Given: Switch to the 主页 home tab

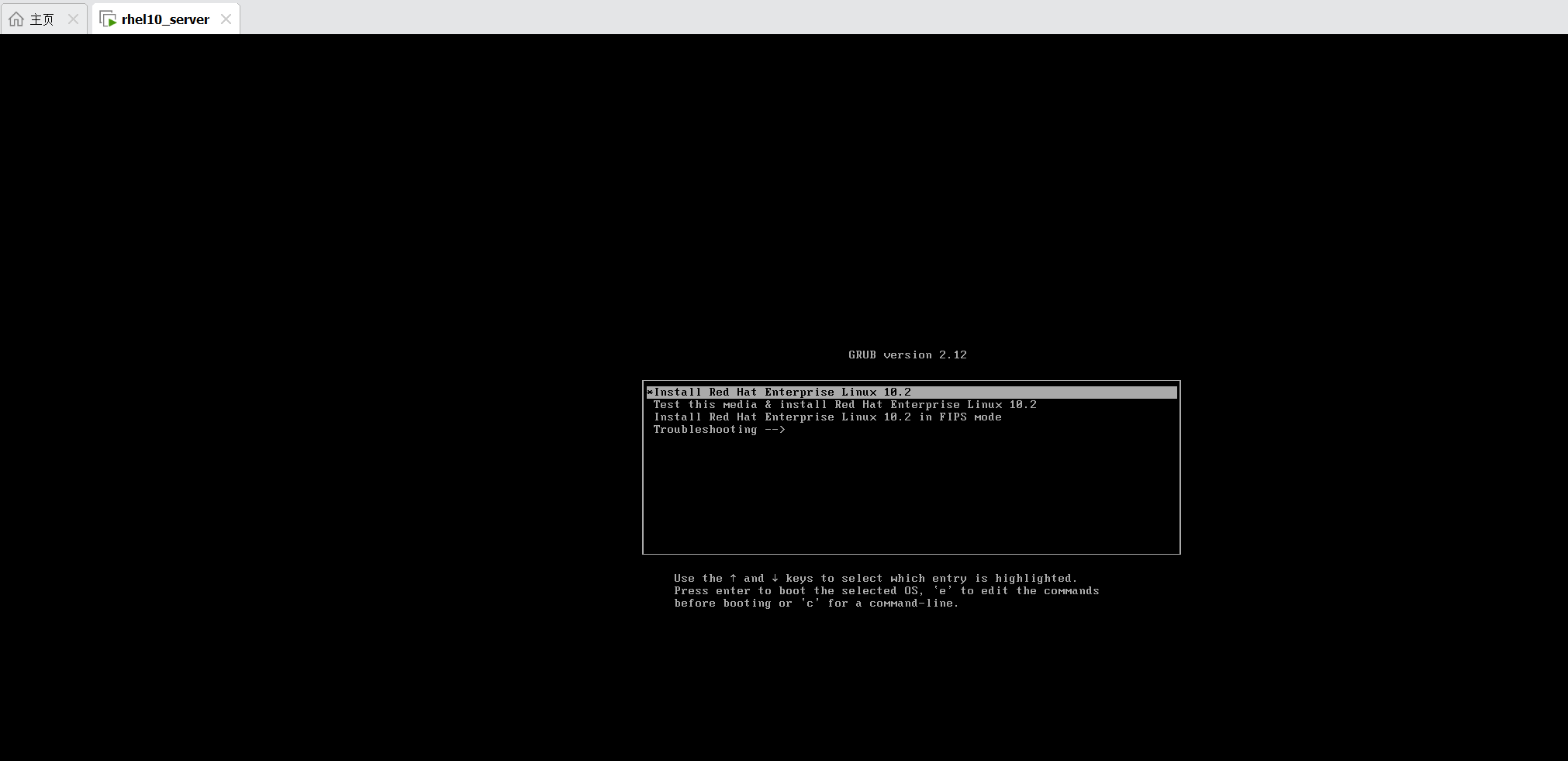Looking at the screenshot, I should (44, 19).
